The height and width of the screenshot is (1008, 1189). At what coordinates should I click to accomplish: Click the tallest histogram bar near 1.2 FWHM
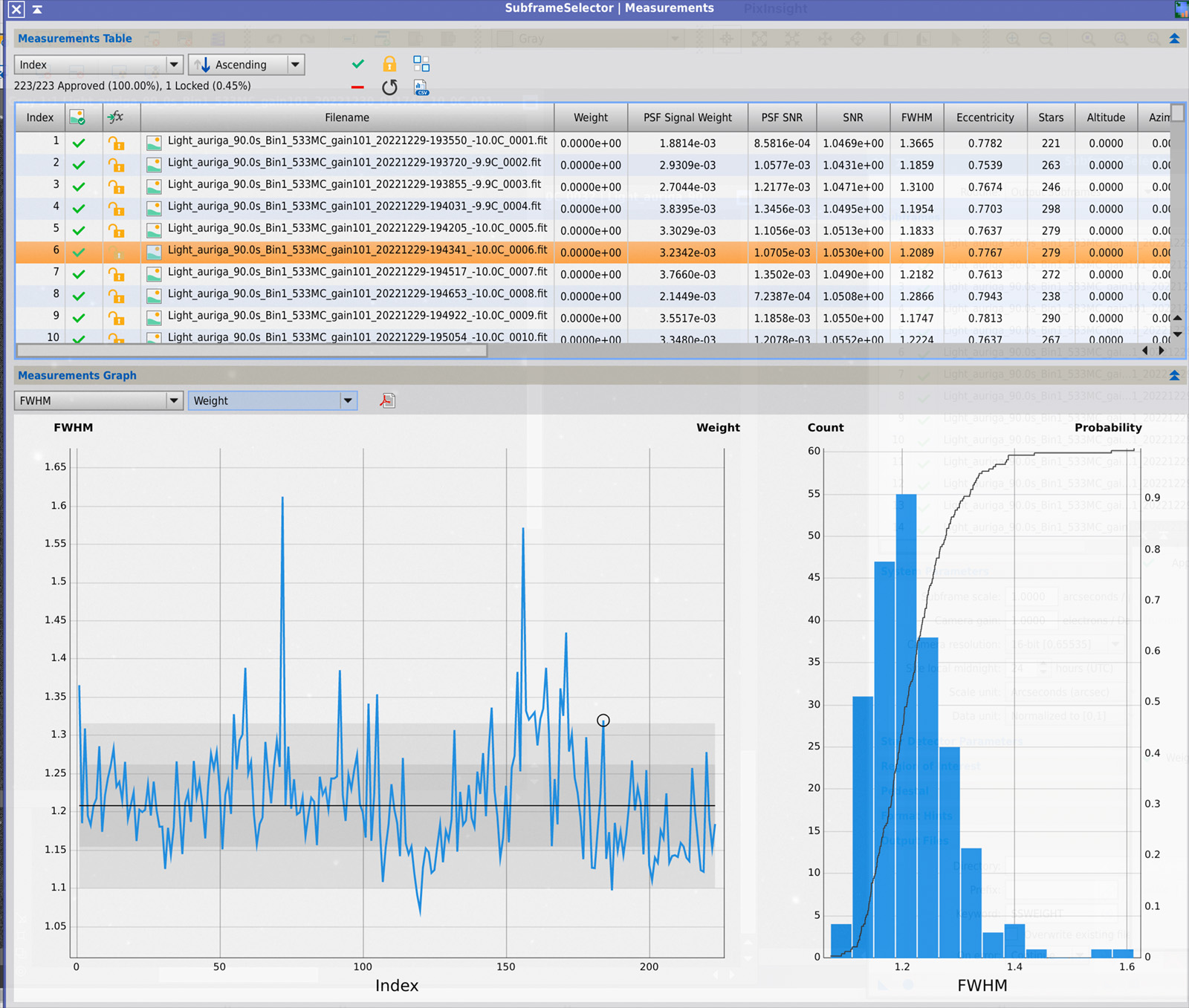pos(906,726)
